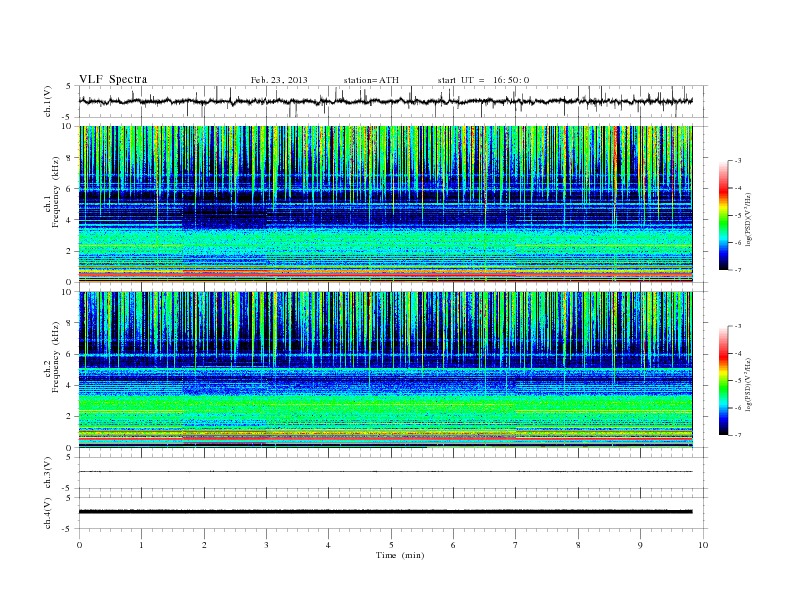Click the "6" kHz tick on ch.2 frequency axis
The height and width of the screenshot is (612, 792).
69,354
